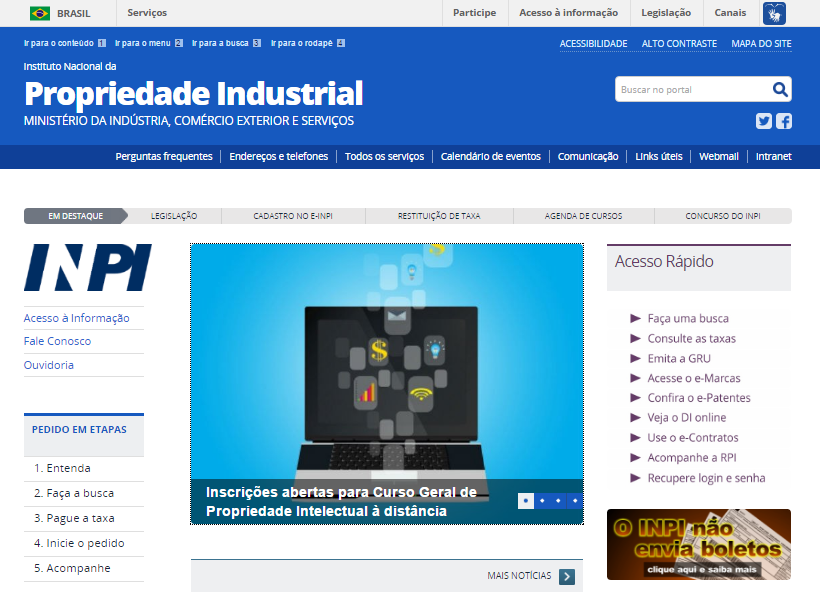Expand the Canais top bar item

[730, 13]
